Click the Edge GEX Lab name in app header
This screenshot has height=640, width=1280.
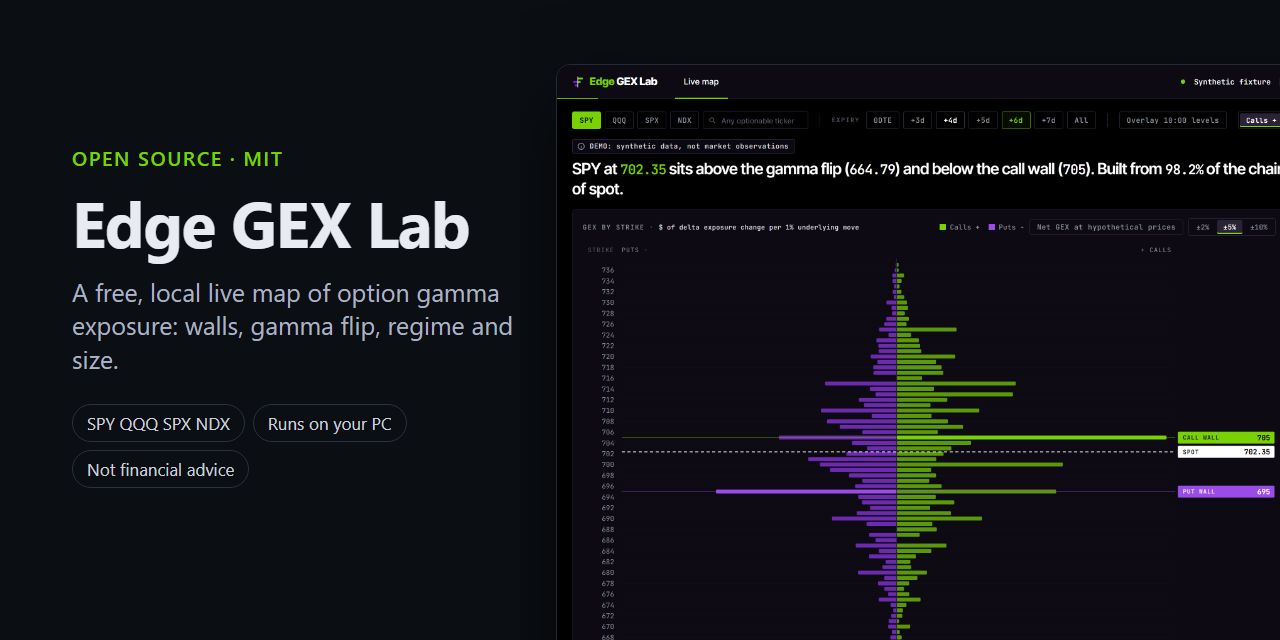623,82
